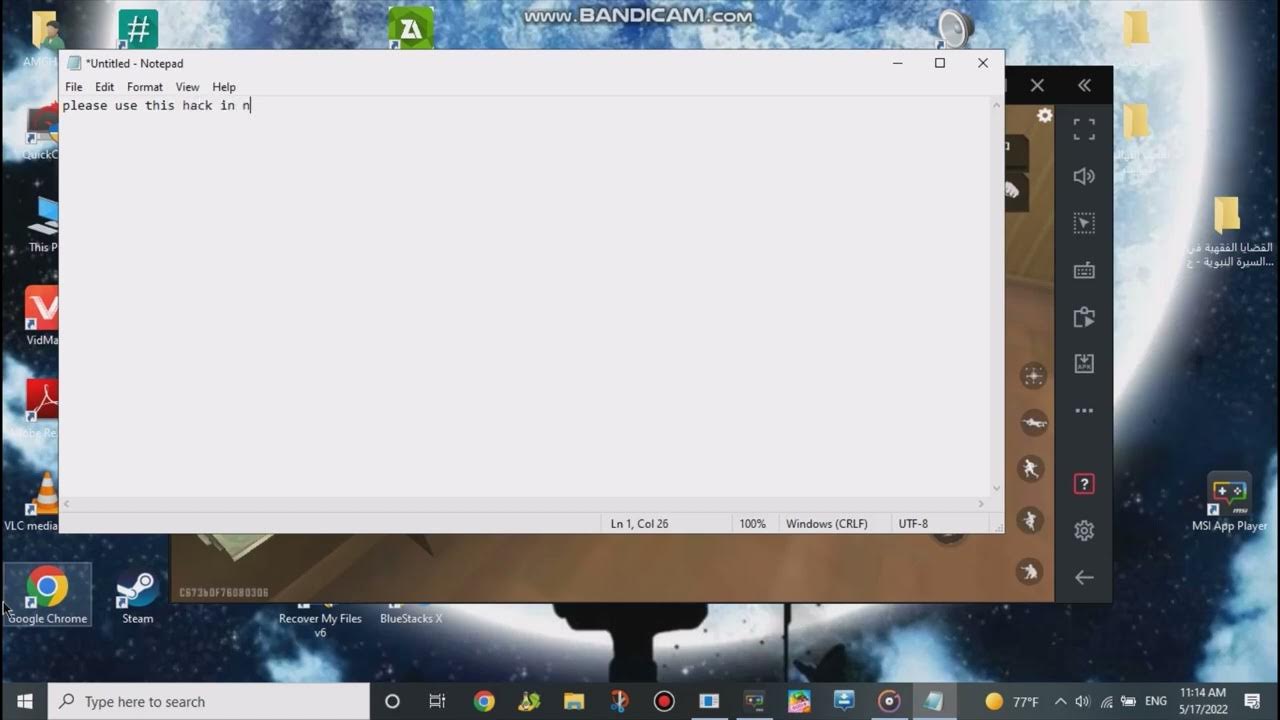The height and width of the screenshot is (720, 1280).
Task: Click the back arrow in emulator sidebar
Action: [x=1084, y=577]
